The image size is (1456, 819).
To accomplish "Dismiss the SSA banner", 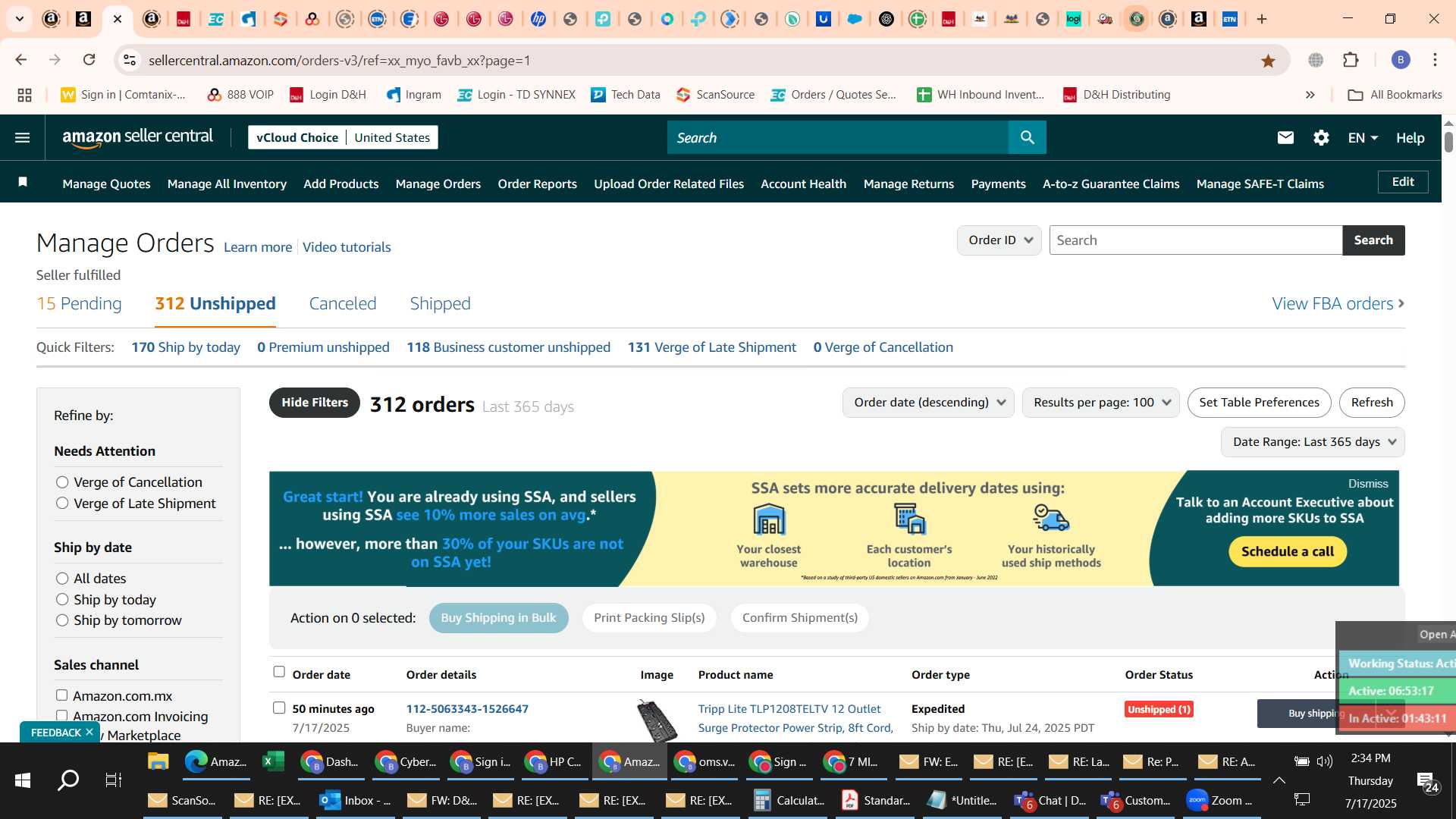I will [x=1368, y=484].
